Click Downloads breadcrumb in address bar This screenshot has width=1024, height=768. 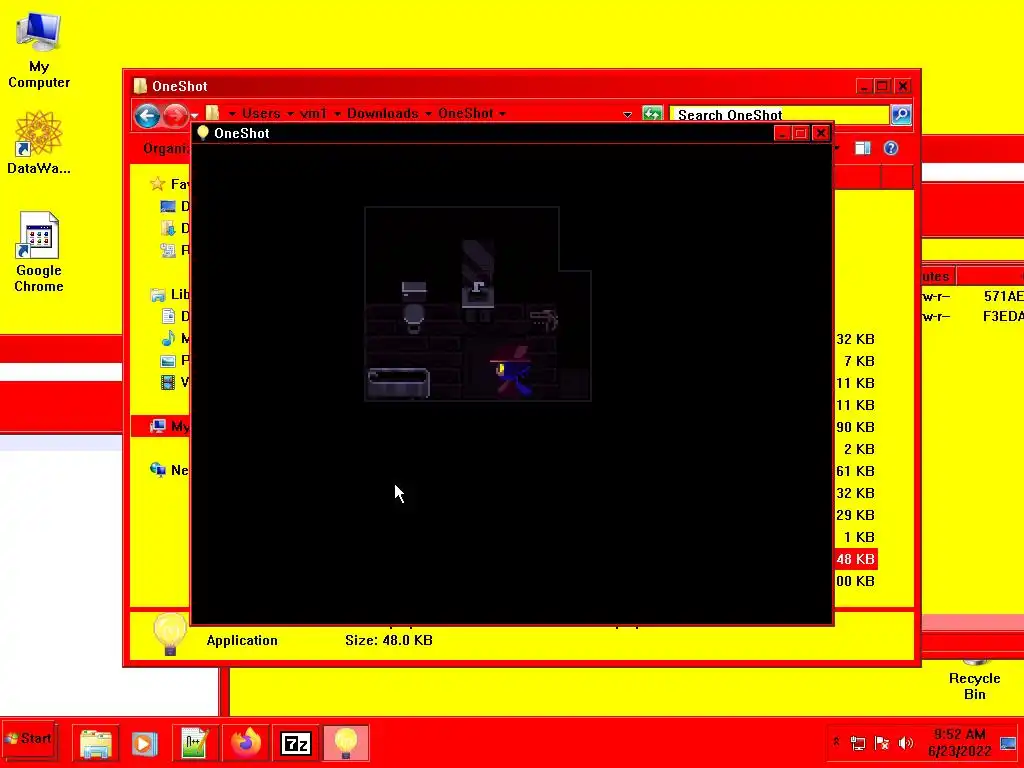click(x=383, y=113)
